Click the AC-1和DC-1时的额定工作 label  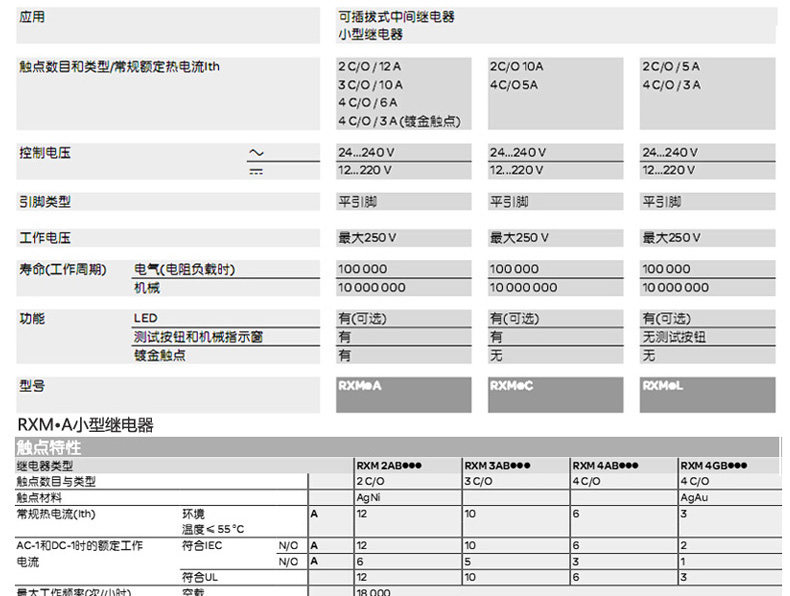80,545
